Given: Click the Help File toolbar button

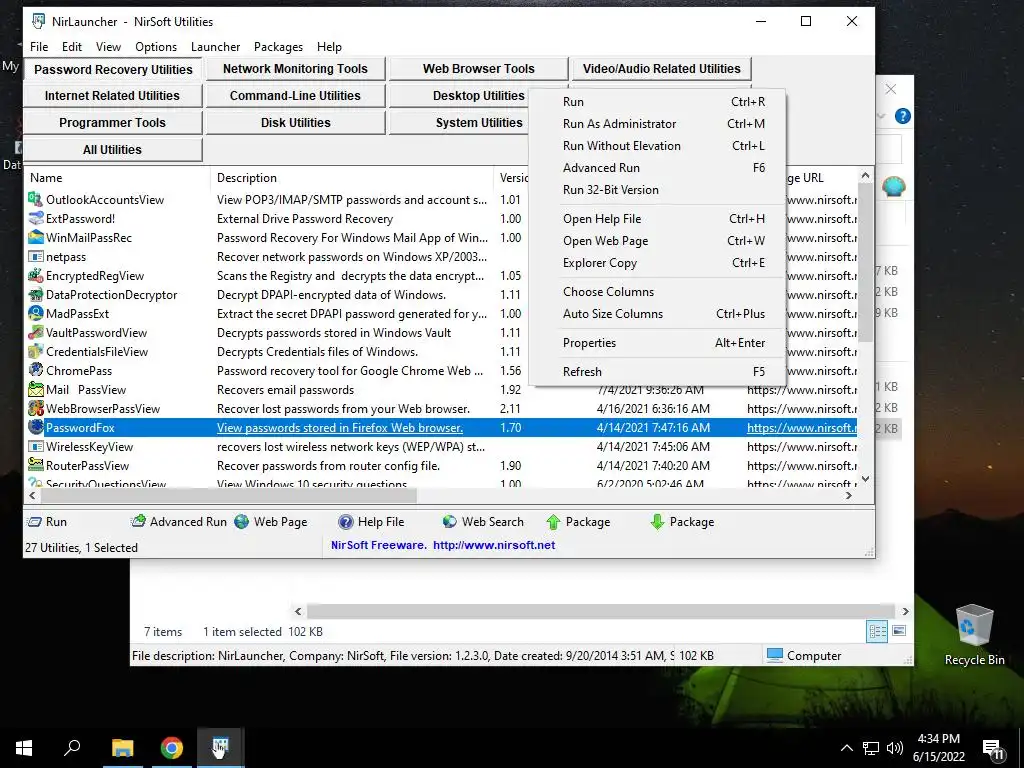Looking at the screenshot, I should pyautogui.click(x=371, y=522).
